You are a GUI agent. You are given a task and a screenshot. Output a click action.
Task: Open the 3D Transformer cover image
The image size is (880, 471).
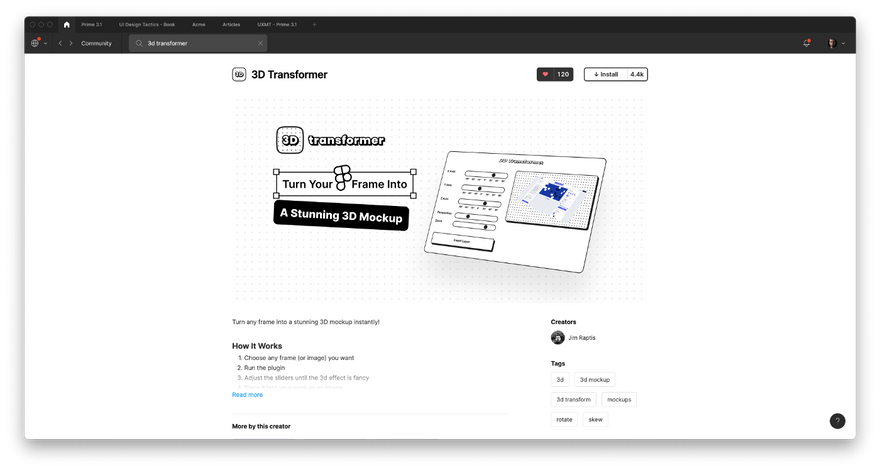click(439, 200)
